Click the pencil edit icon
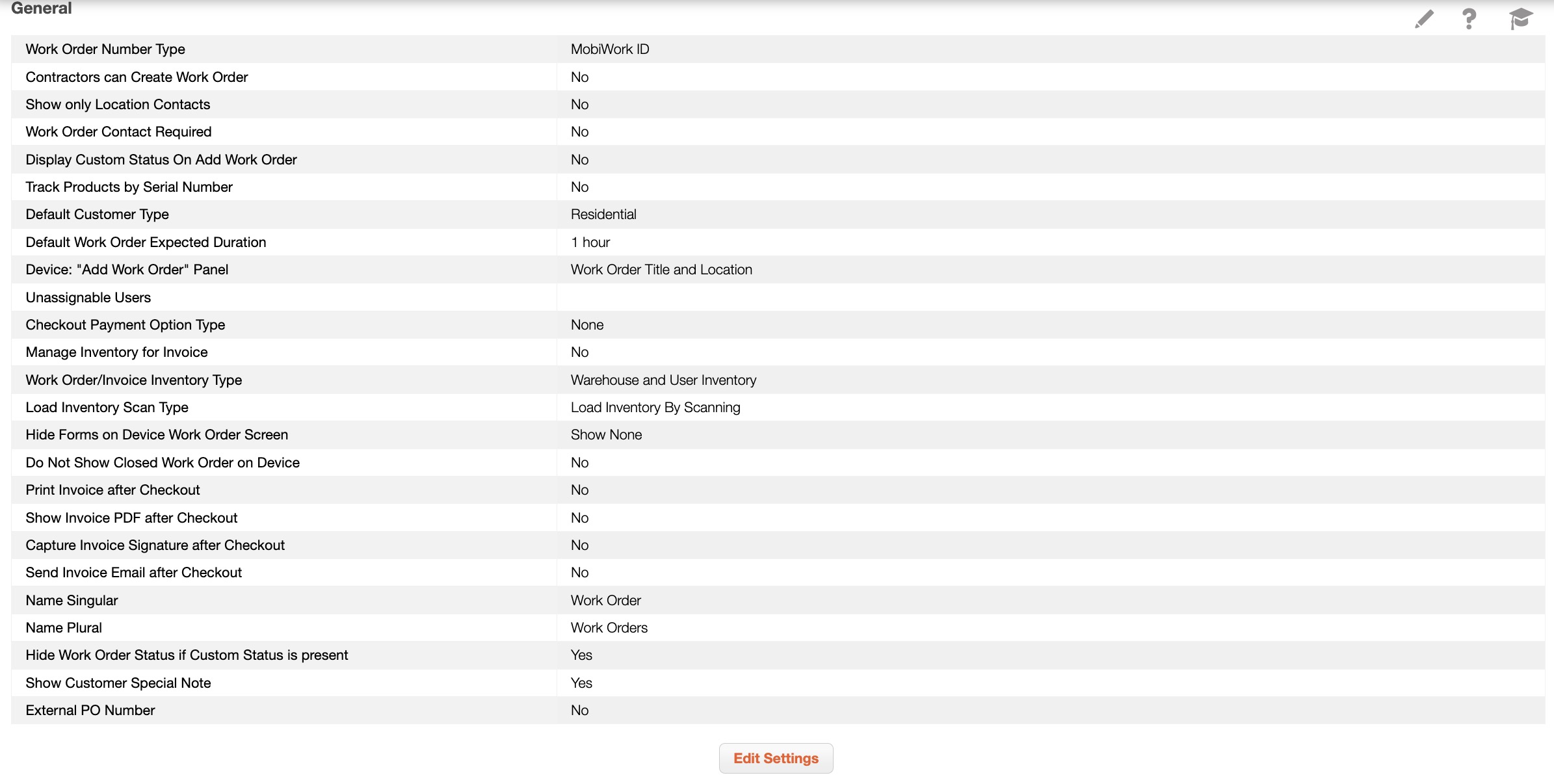The width and height of the screenshot is (1554, 784). click(x=1424, y=19)
